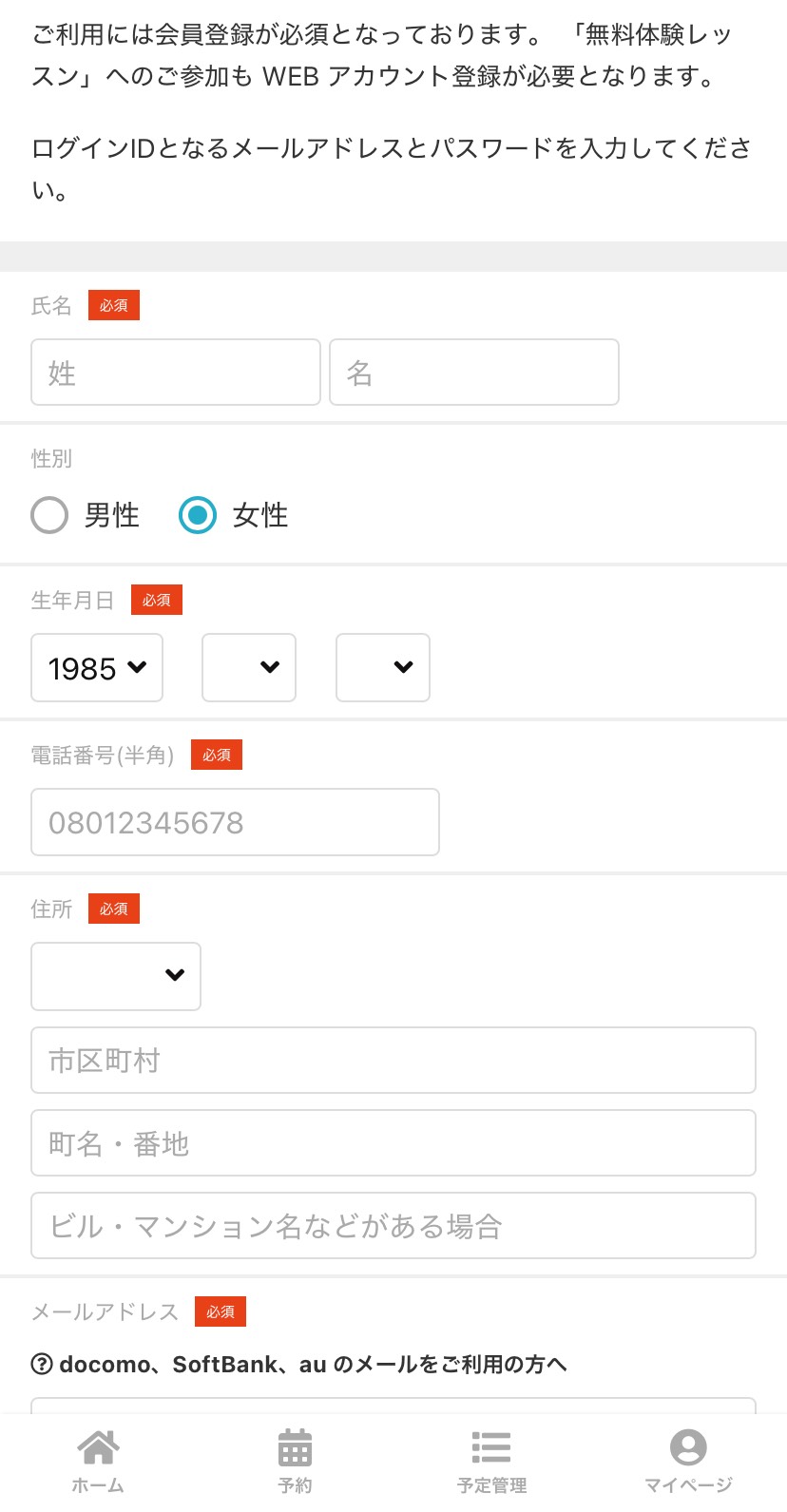Click the question-mark help icon near docomo note
787x1512 pixels.
tap(44, 1363)
